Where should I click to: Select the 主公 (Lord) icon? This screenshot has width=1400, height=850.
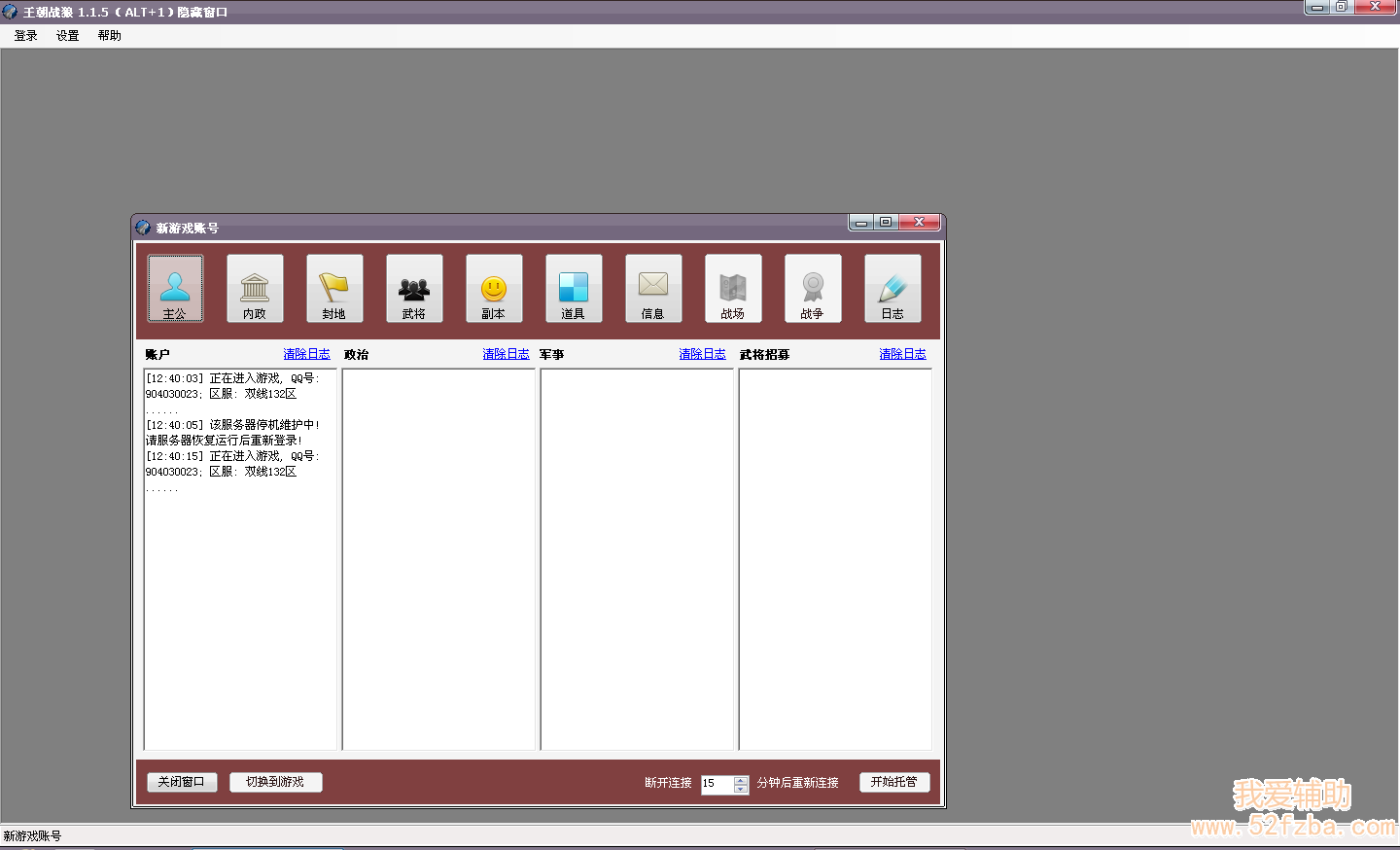175,288
